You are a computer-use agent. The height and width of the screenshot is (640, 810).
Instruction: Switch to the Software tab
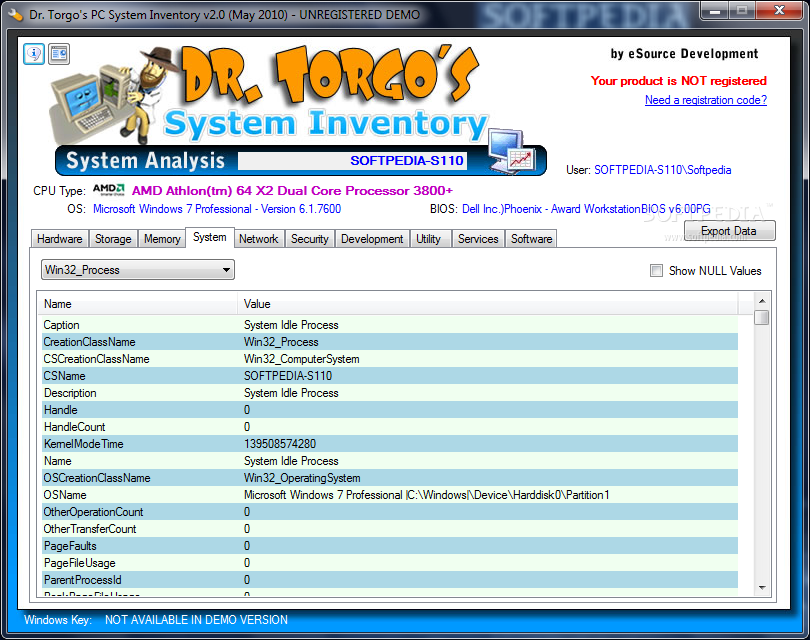pyautogui.click(x=532, y=239)
